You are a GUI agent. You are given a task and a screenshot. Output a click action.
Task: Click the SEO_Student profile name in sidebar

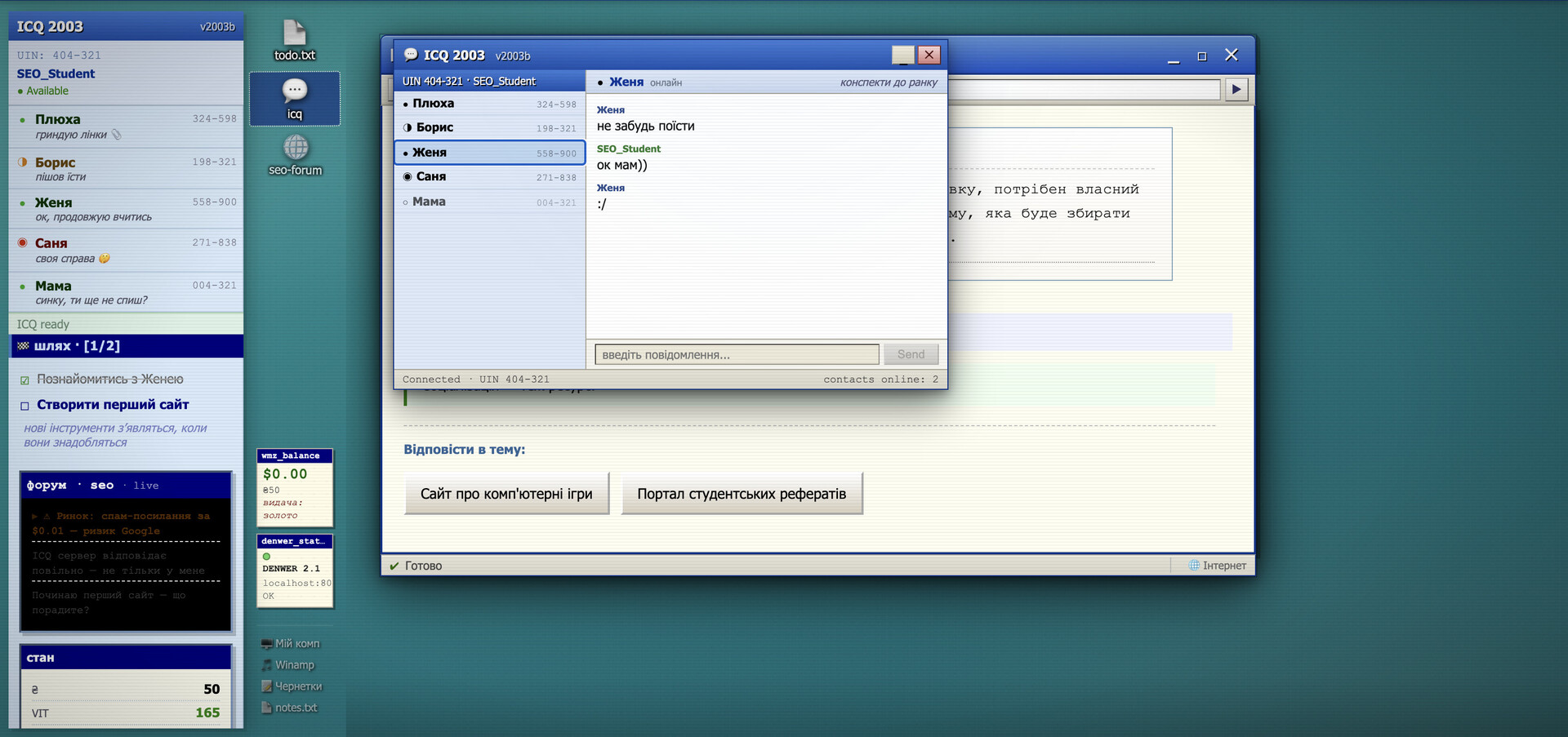(x=56, y=73)
